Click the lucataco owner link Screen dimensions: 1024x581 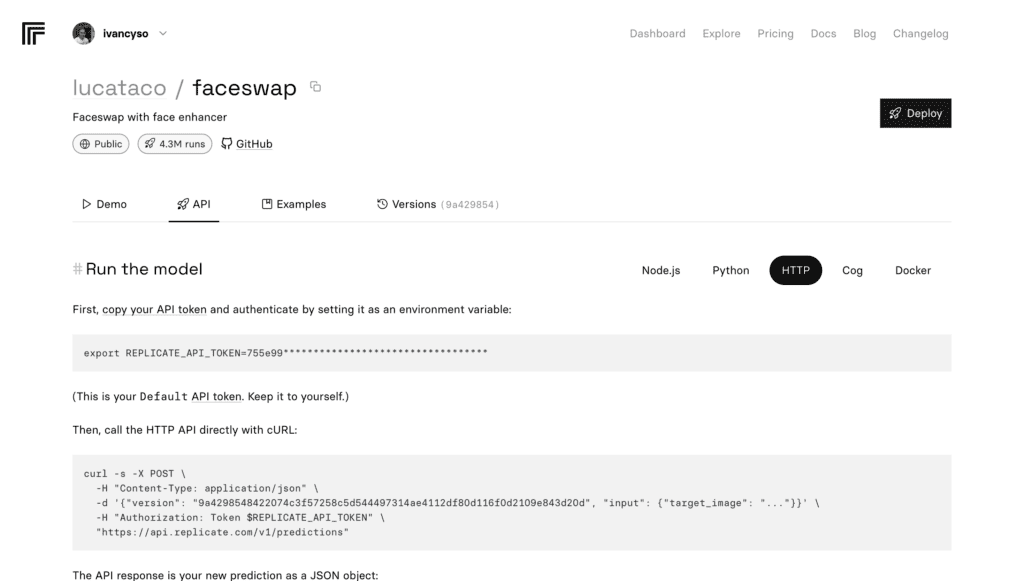120,87
